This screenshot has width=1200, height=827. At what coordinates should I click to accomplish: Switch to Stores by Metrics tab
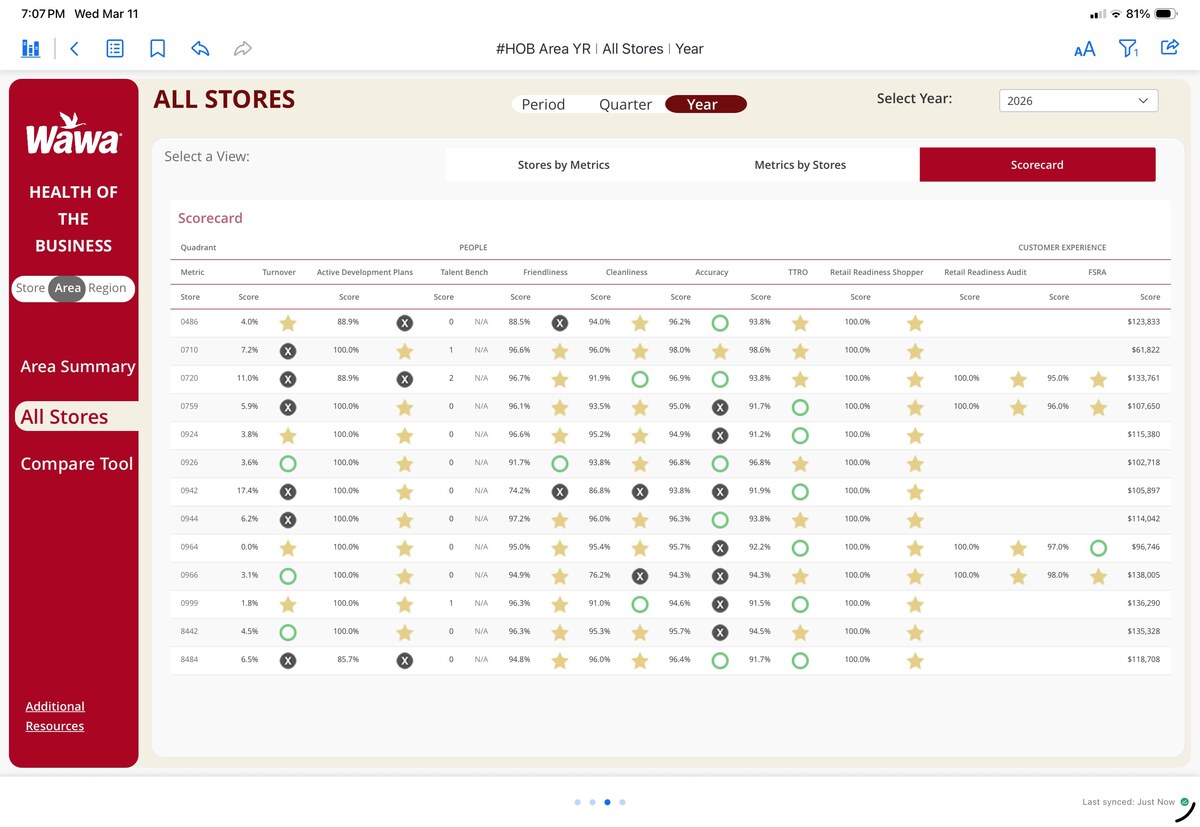[x=563, y=165]
